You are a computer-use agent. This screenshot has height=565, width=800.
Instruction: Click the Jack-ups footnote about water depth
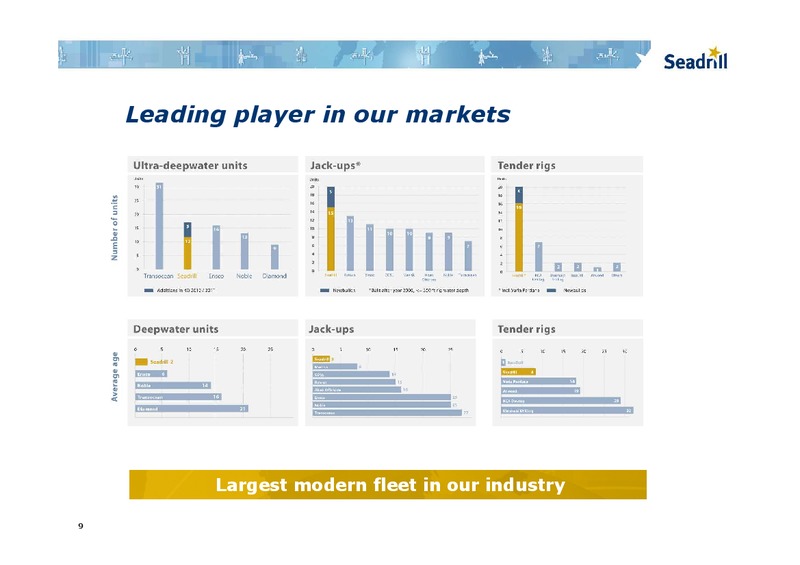click(418, 290)
